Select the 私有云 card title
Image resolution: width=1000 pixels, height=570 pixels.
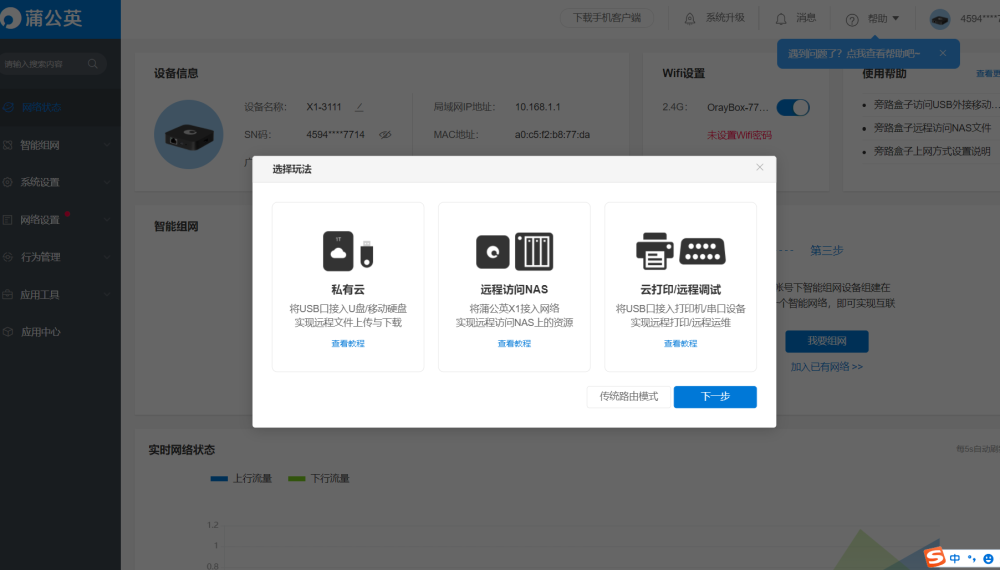pos(348,289)
